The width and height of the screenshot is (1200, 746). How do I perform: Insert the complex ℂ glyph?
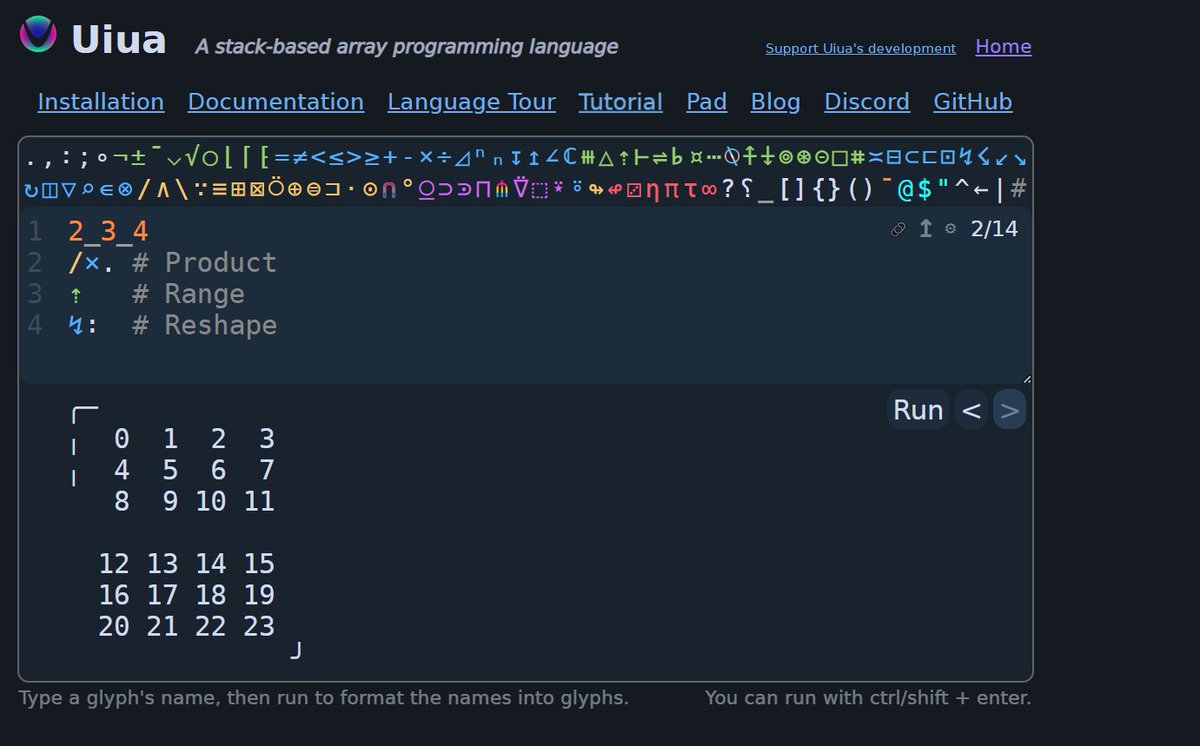570,157
